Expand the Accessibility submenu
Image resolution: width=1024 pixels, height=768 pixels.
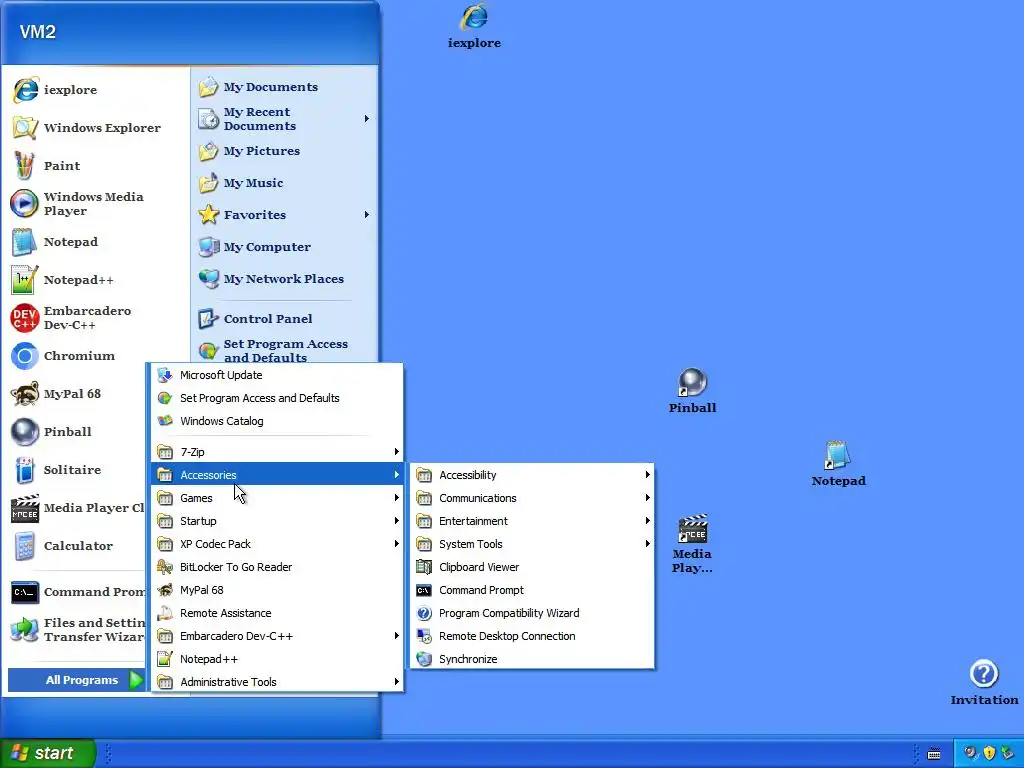tap(532, 475)
